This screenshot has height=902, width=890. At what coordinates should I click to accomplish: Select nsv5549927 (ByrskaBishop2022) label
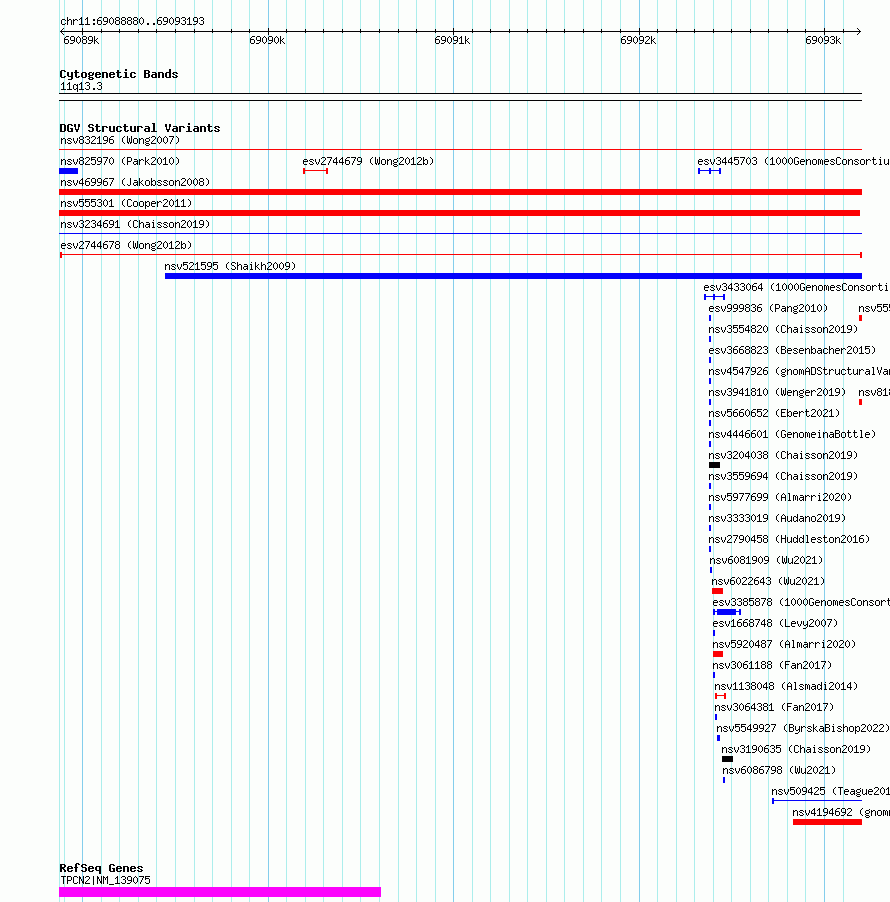(803, 728)
